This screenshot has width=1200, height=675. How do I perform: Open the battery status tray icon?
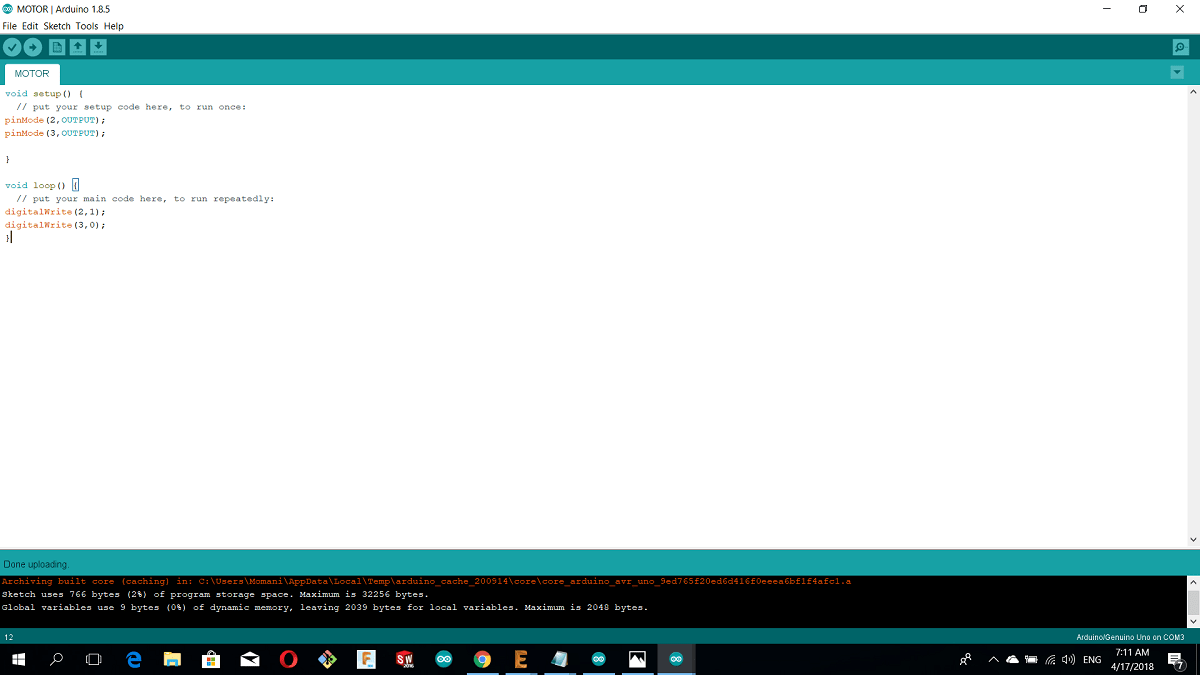point(1031,659)
